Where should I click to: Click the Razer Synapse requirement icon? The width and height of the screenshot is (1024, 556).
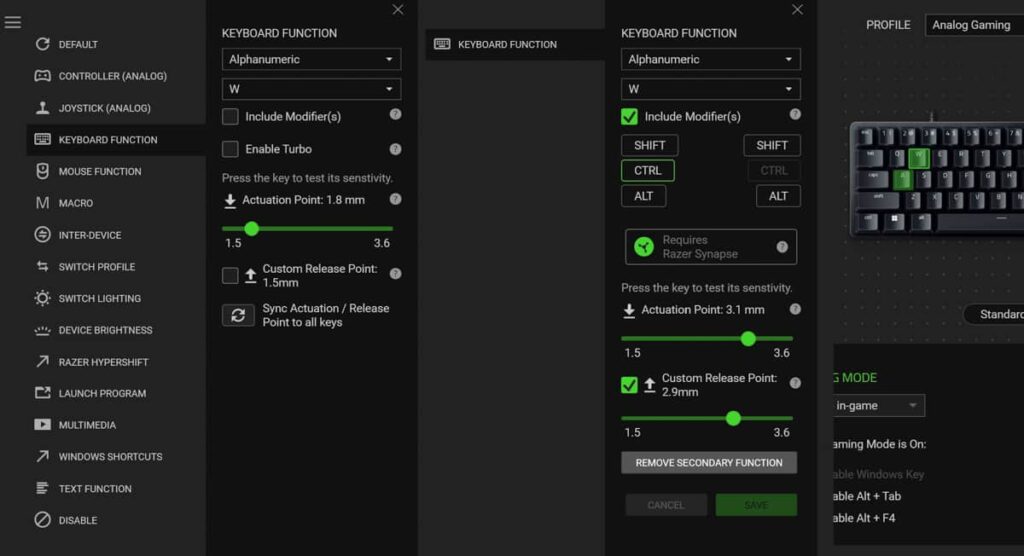[x=644, y=247]
